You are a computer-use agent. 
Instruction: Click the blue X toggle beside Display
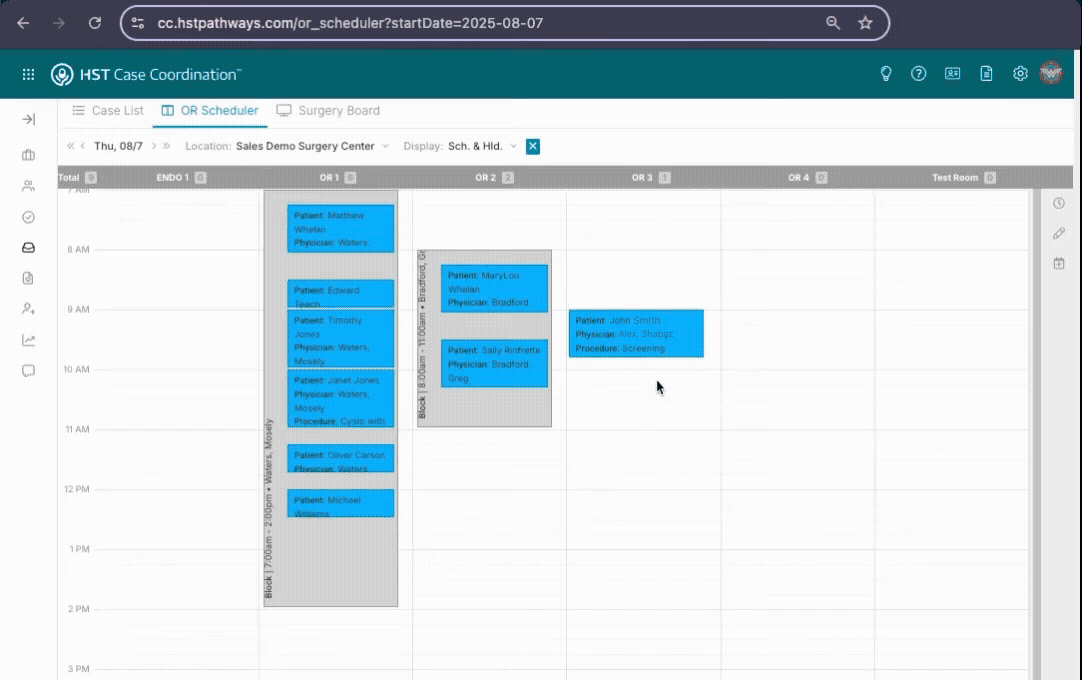533,146
